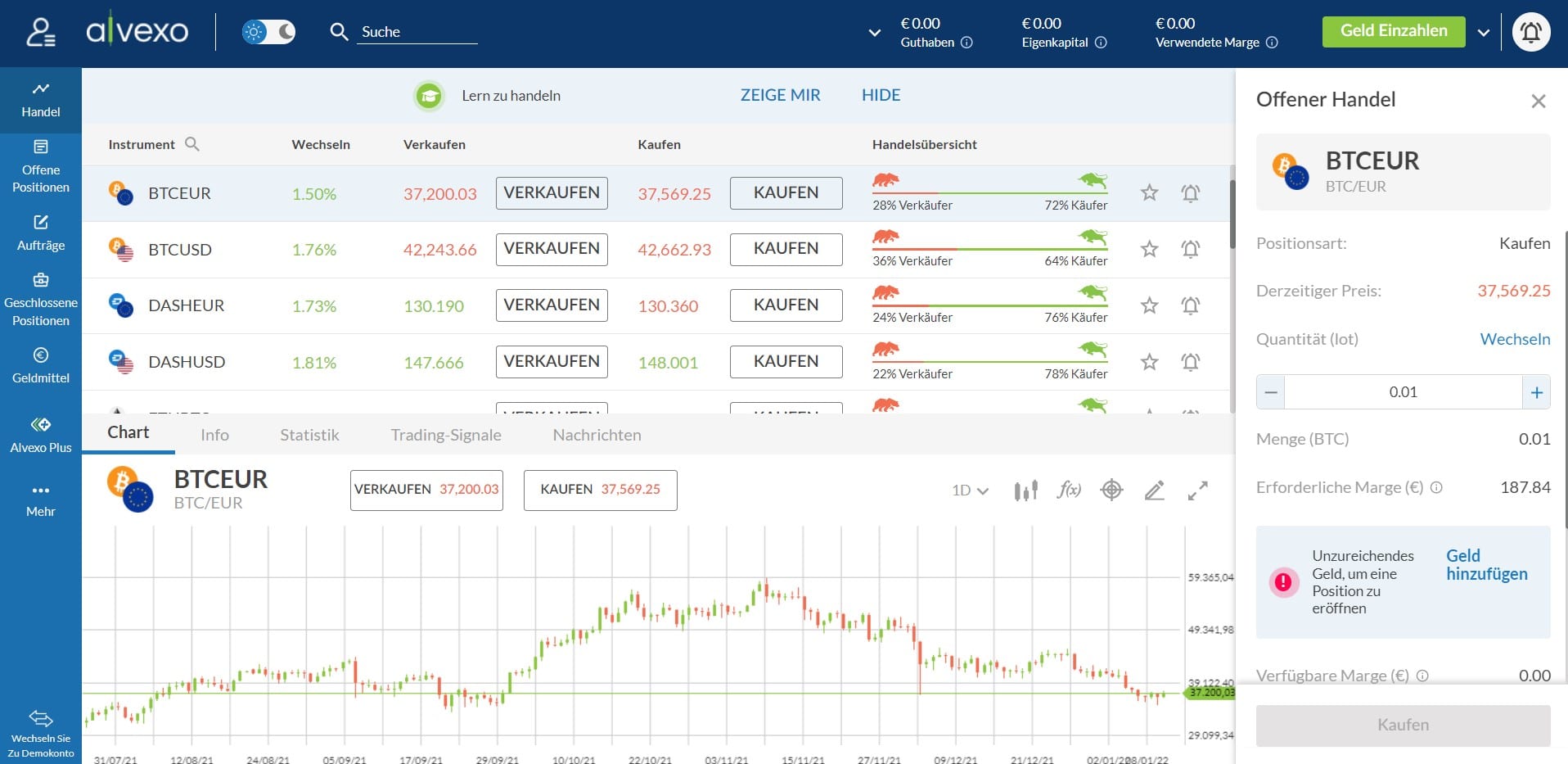
Task: Open the notifications bell in header
Action: [1531, 33]
